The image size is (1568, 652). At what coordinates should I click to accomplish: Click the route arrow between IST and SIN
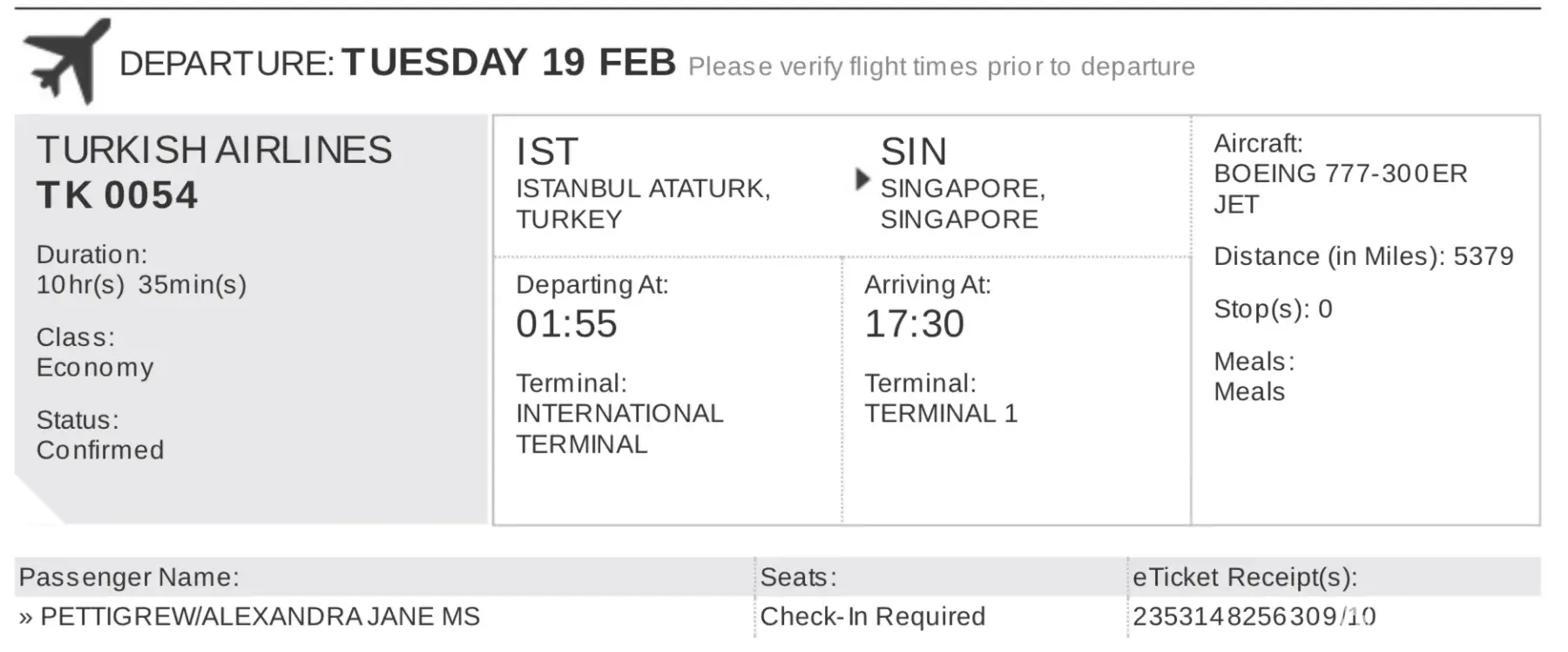coord(862,180)
